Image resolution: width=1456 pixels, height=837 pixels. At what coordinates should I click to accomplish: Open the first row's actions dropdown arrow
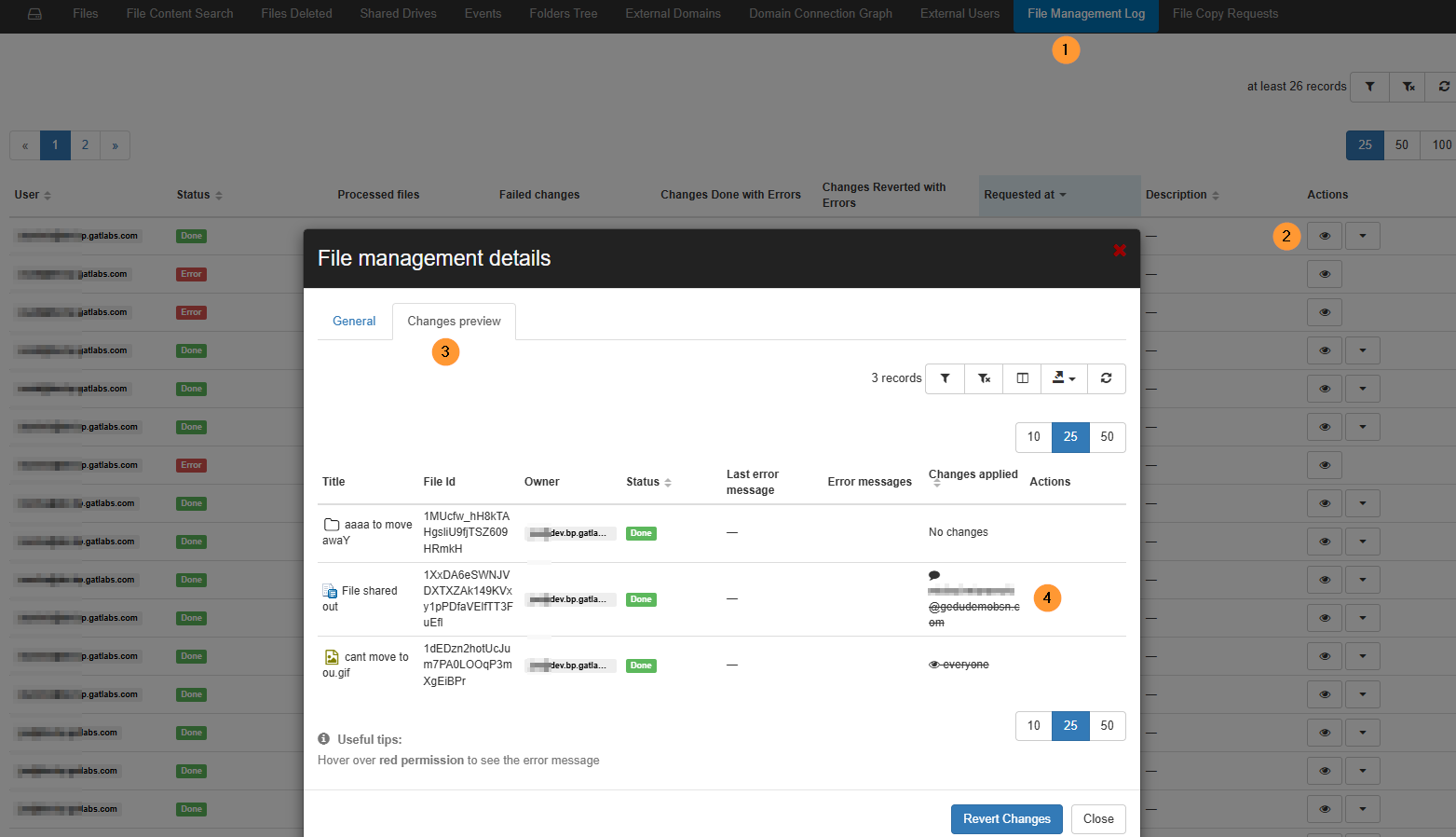(1362, 236)
